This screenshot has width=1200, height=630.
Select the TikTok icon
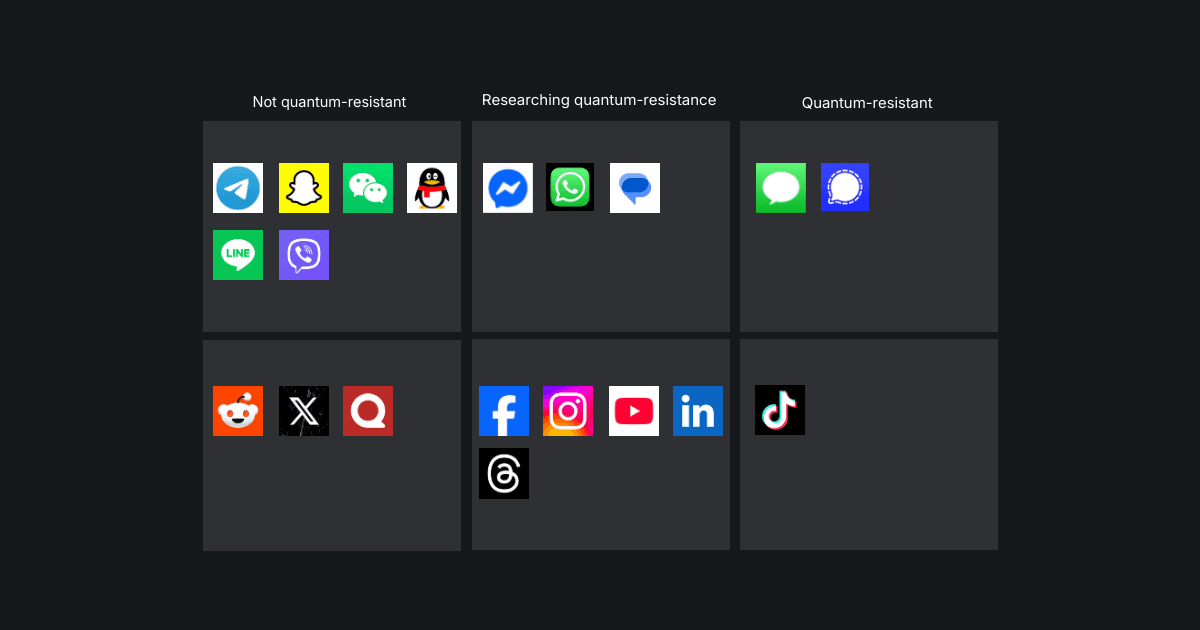click(780, 410)
